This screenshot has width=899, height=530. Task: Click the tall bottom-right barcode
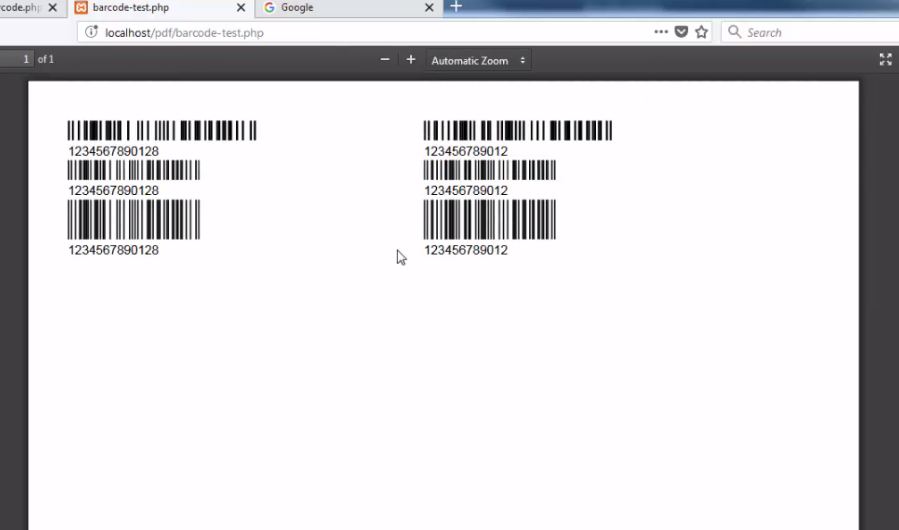point(490,220)
